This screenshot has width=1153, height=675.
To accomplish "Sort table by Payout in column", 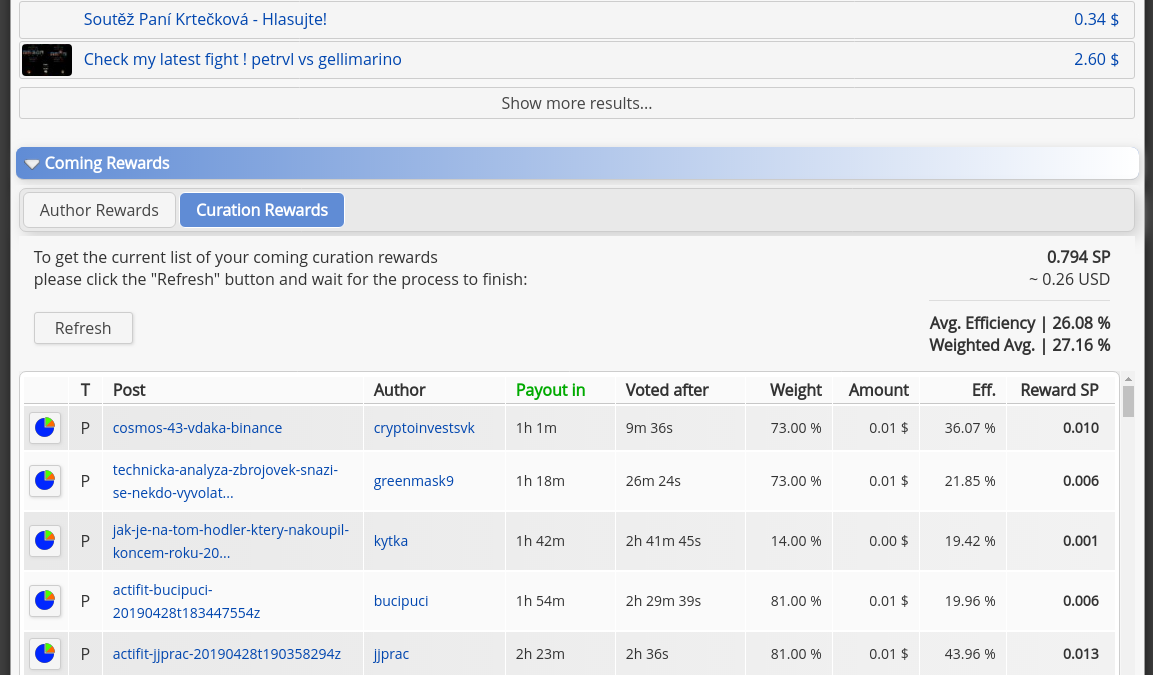I will pos(550,390).
